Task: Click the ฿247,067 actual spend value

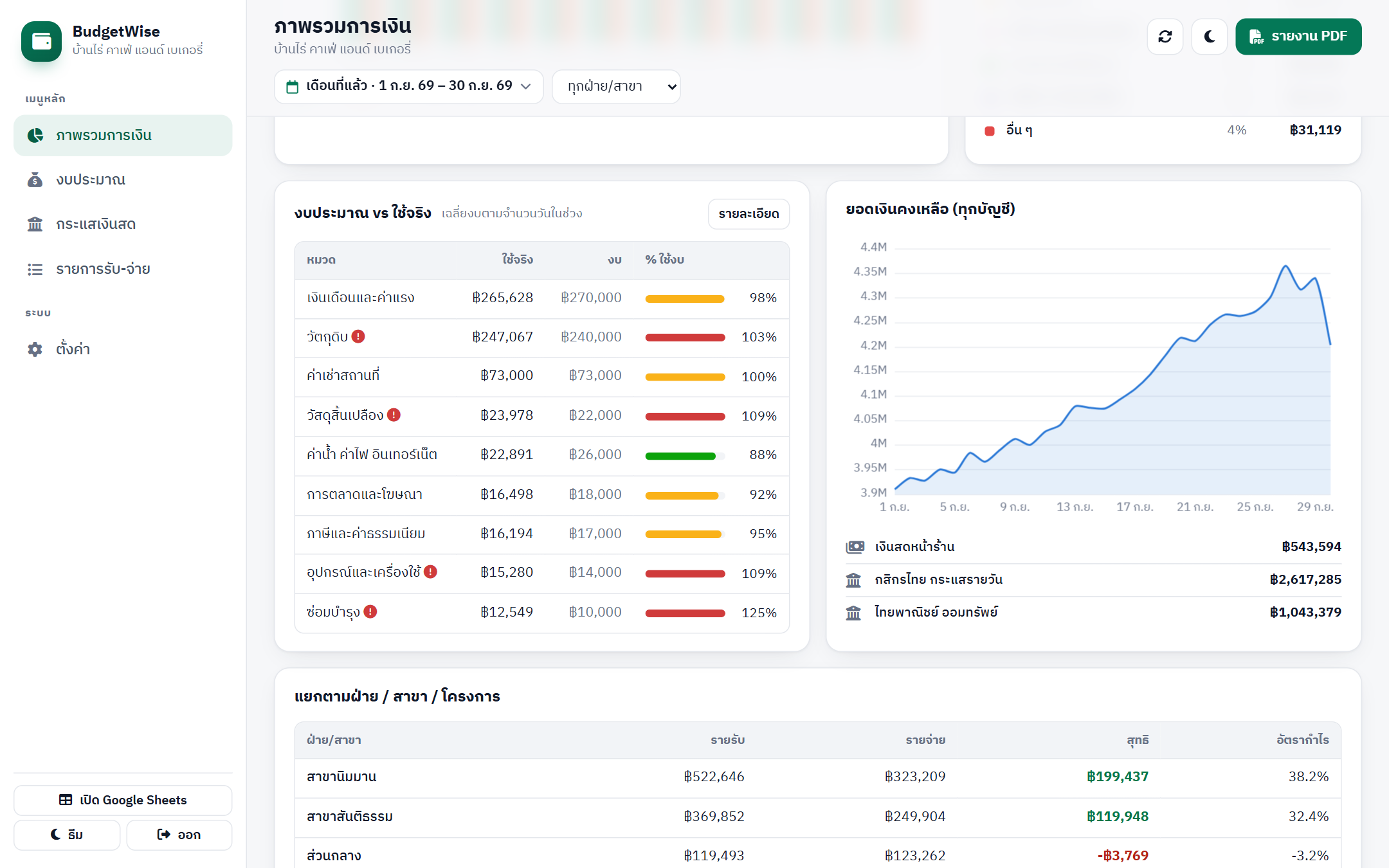Action: click(502, 337)
